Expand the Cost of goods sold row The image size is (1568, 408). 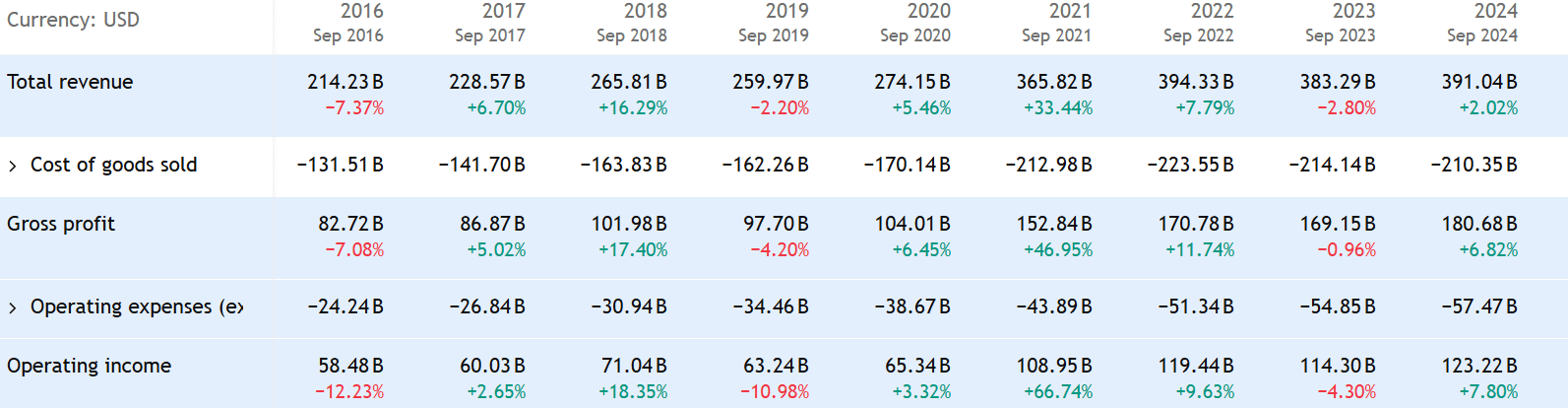tap(13, 166)
